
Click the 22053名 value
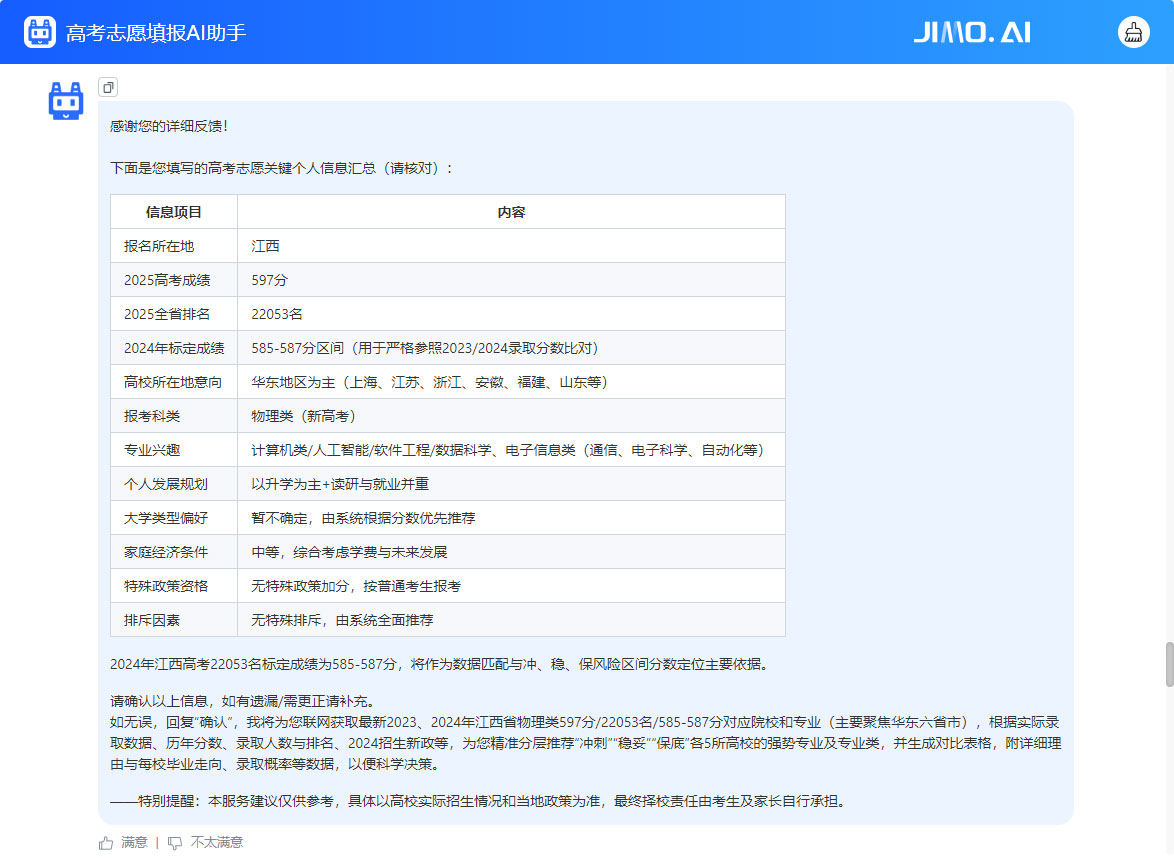pos(277,314)
